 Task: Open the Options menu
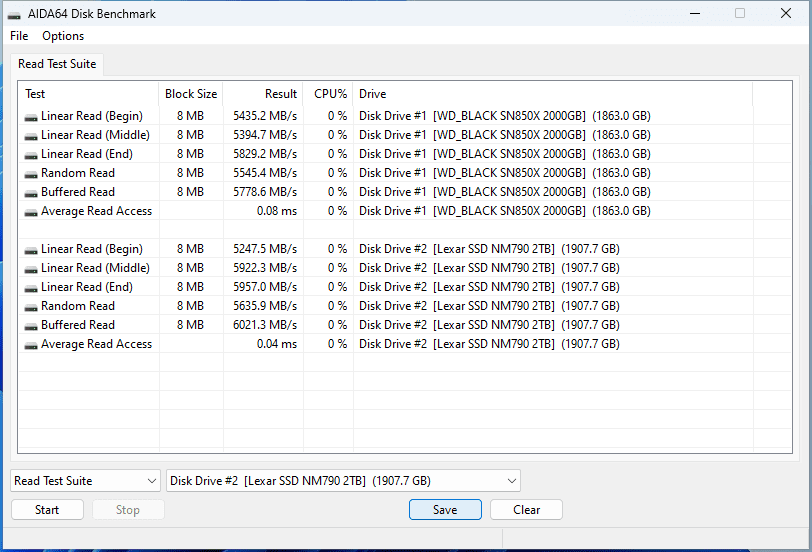pos(63,36)
